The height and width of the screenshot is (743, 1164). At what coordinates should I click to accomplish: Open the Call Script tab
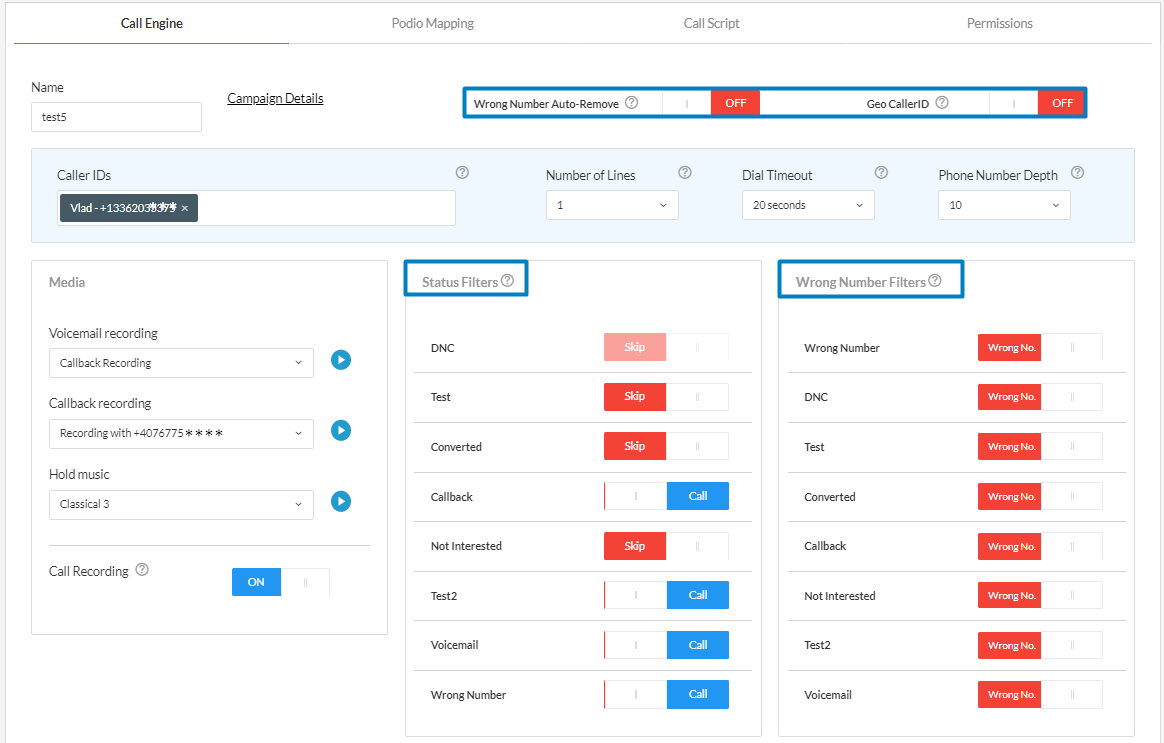711,23
